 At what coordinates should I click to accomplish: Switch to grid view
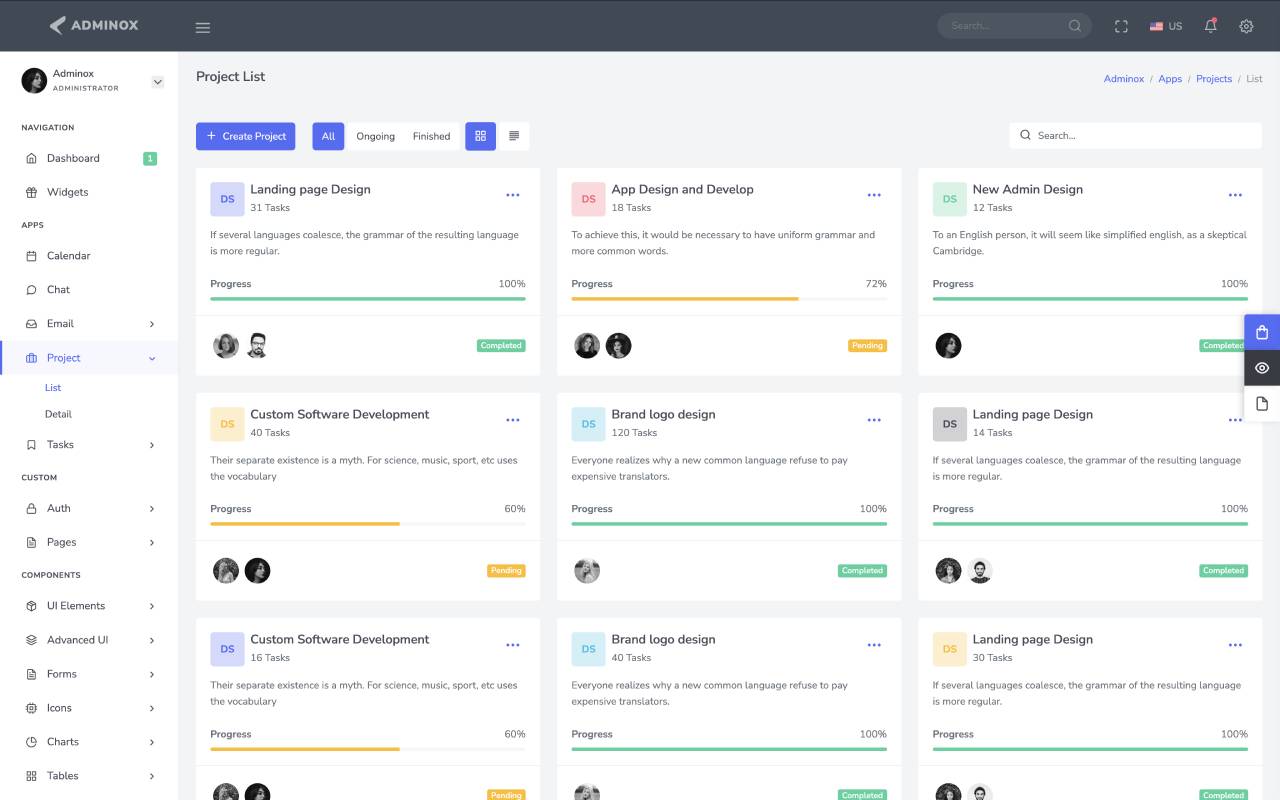pyautogui.click(x=480, y=136)
